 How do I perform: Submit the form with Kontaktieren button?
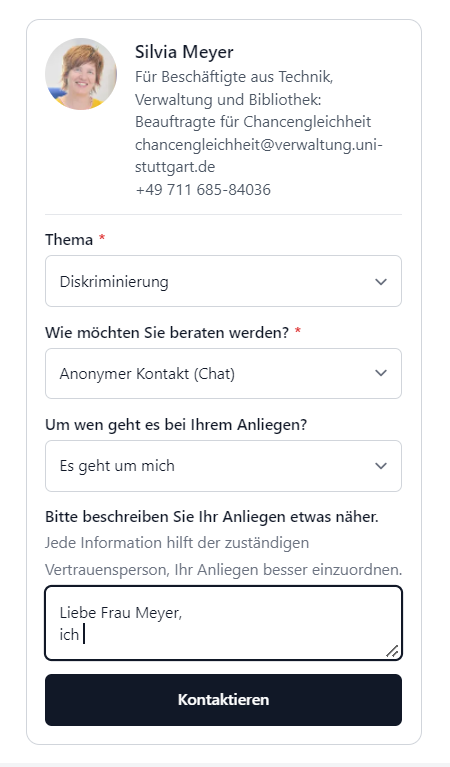click(224, 699)
